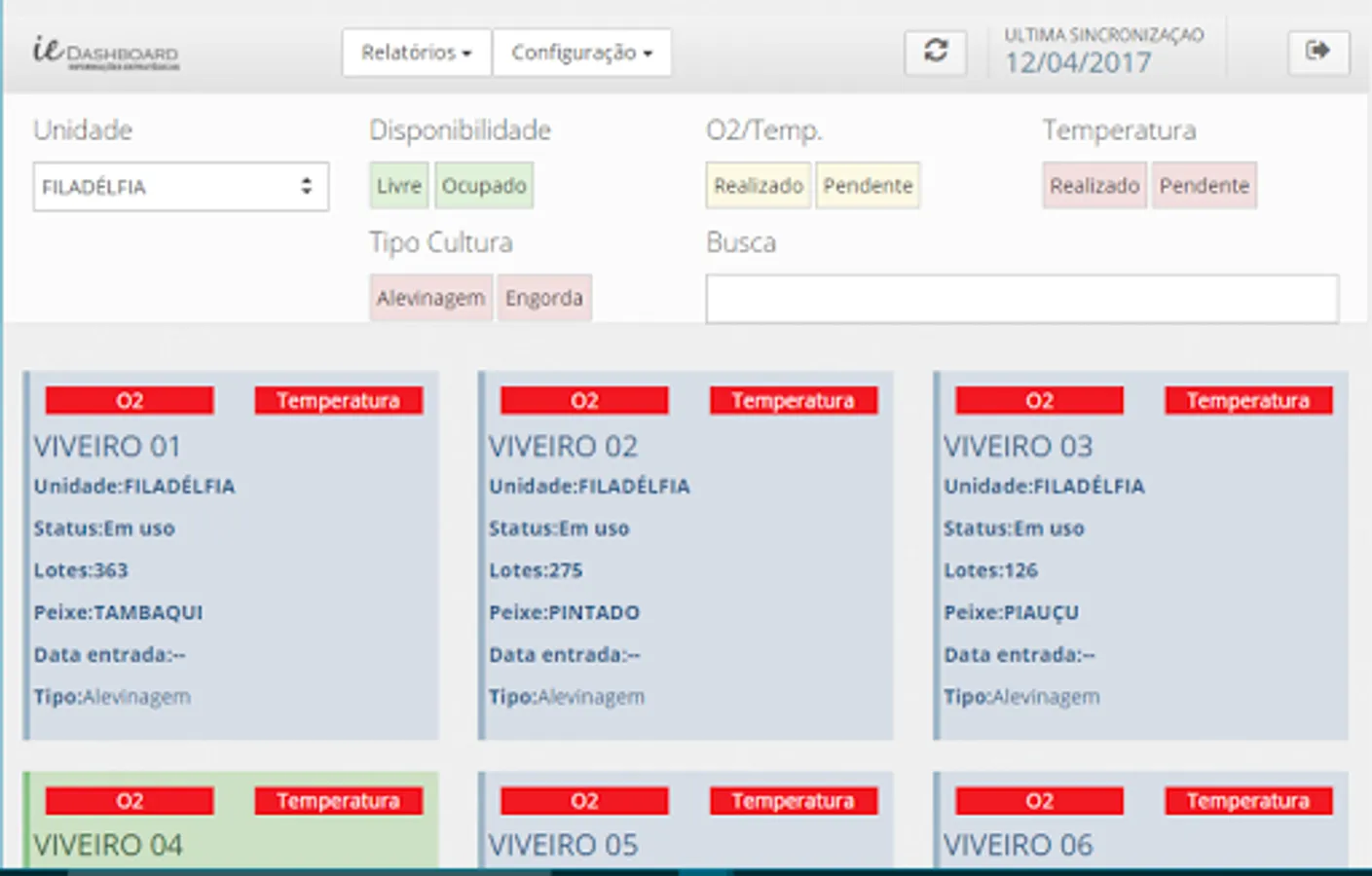Toggle the Livre availability filter

coord(399,186)
